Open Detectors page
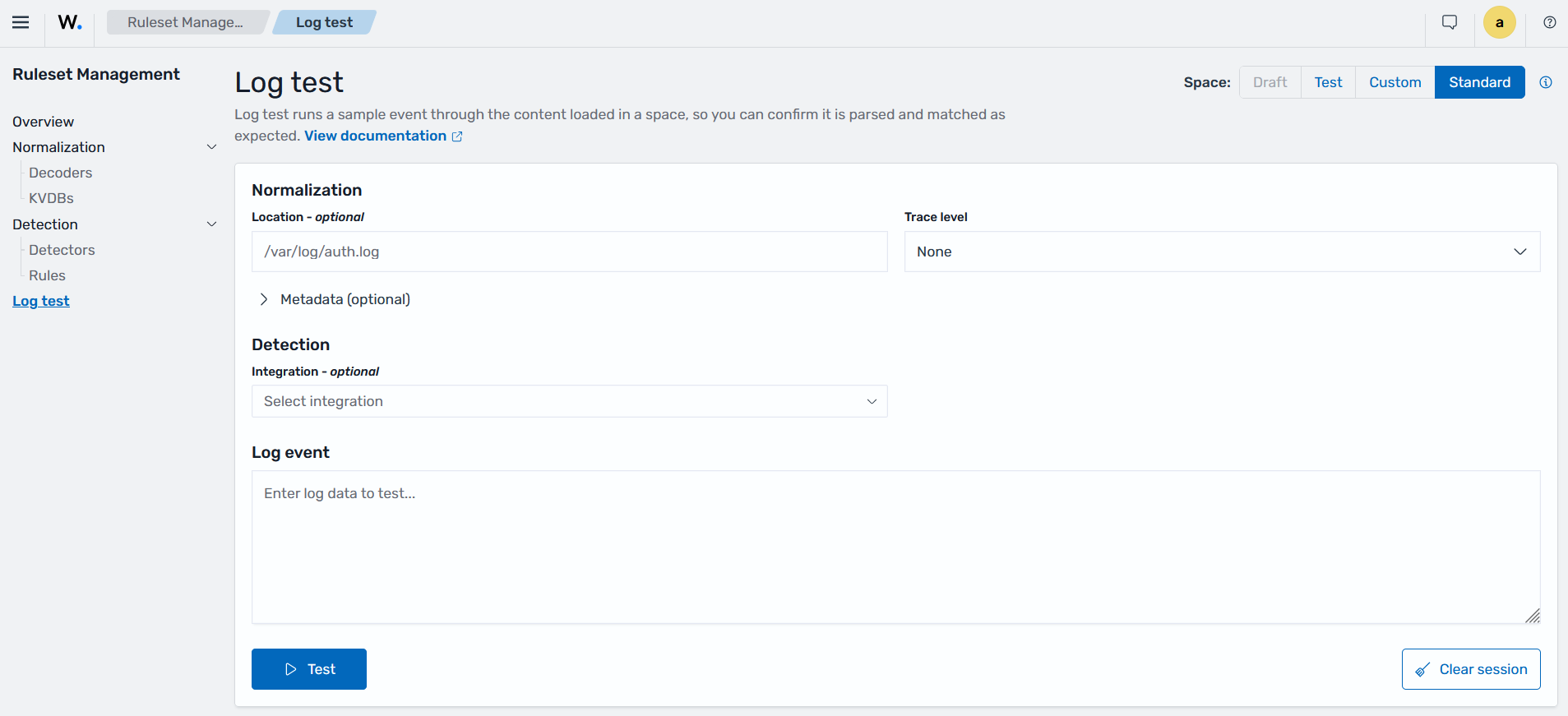Screen dimensions: 1568x716 tap(62, 250)
